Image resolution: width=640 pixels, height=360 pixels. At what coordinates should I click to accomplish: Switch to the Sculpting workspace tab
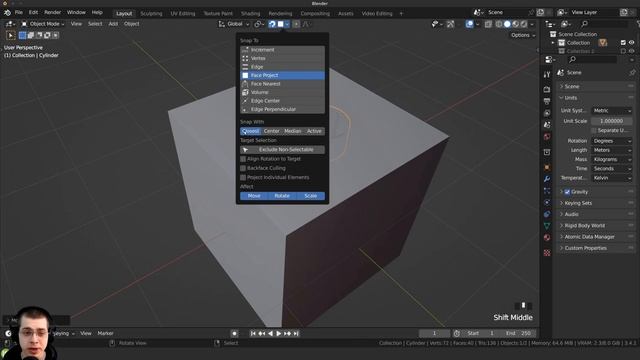click(x=151, y=13)
